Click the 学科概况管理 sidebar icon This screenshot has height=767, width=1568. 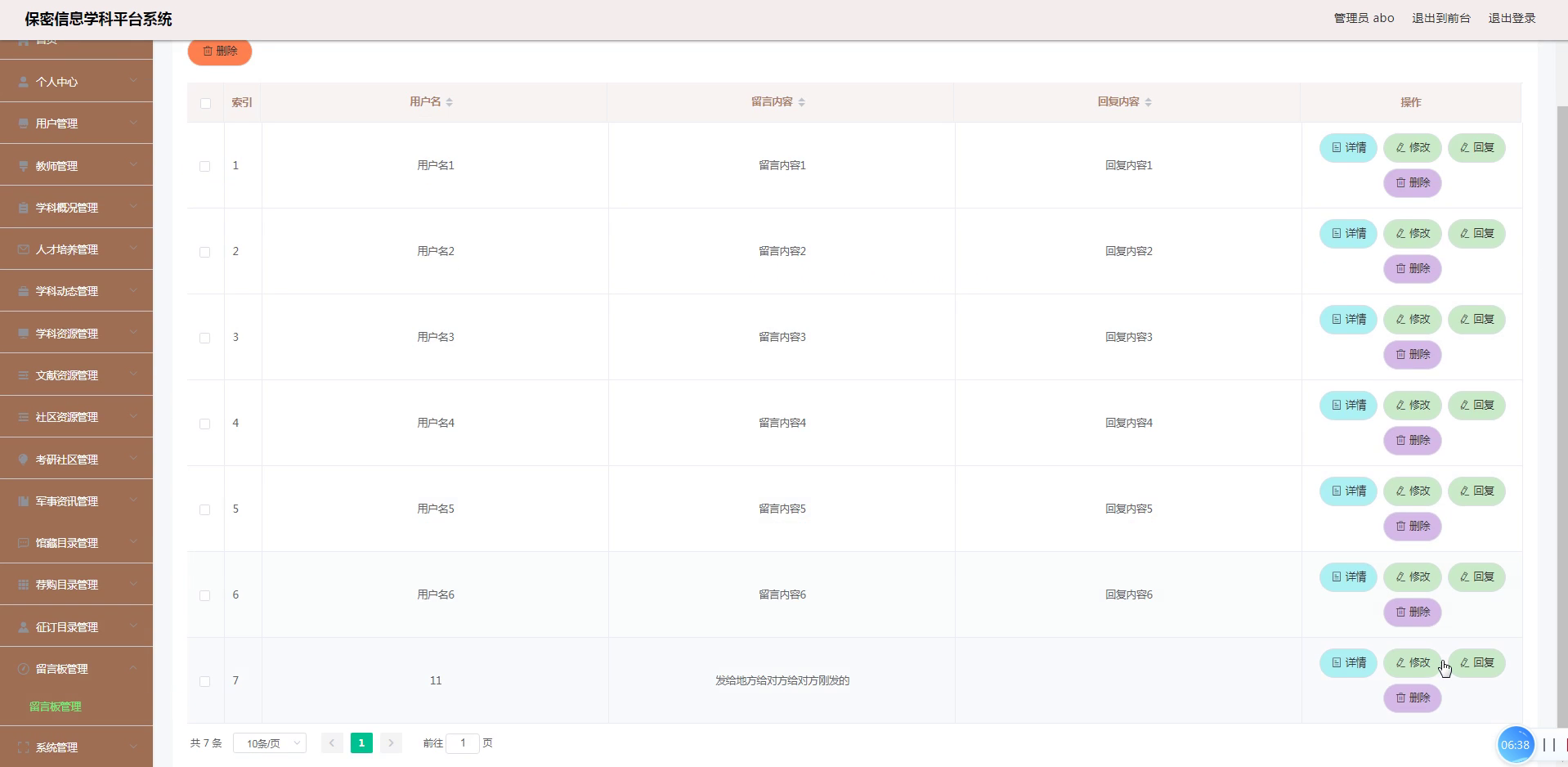(x=24, y=208)
